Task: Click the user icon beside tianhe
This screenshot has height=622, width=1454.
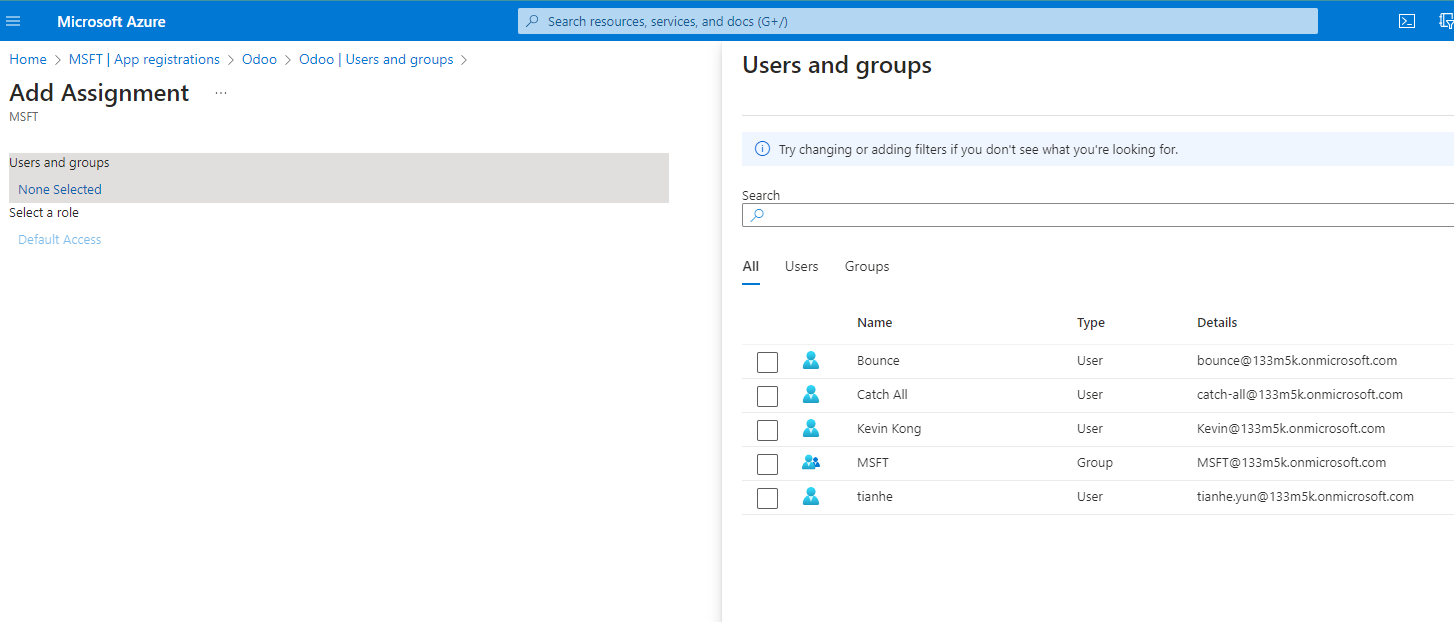Action: click(811, 497)
